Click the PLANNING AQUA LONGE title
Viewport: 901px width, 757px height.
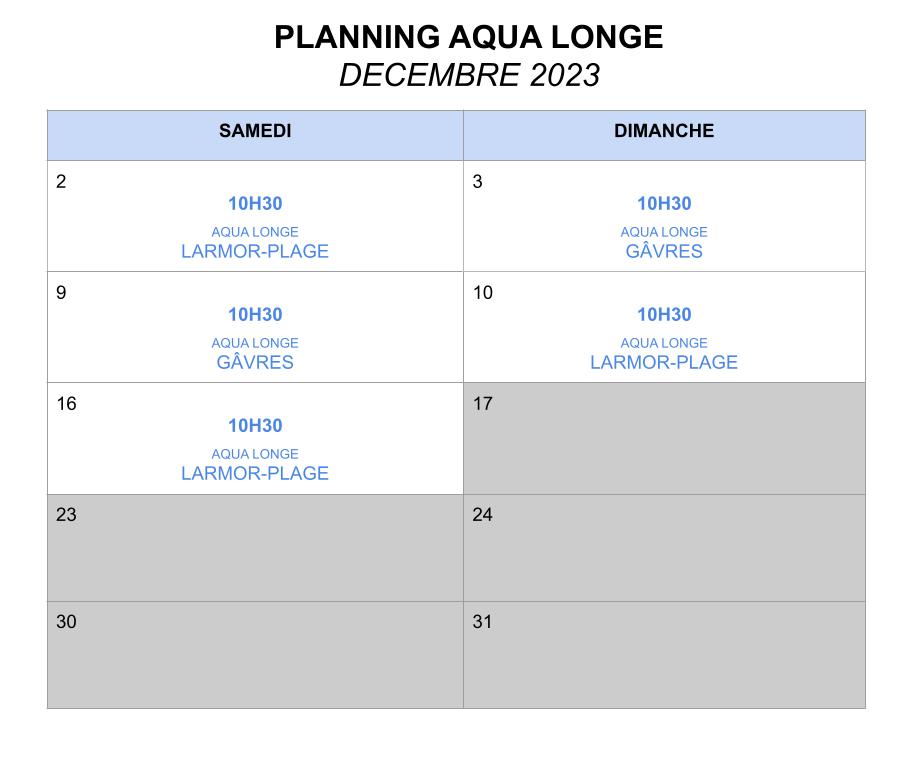[x=468, y=37]
